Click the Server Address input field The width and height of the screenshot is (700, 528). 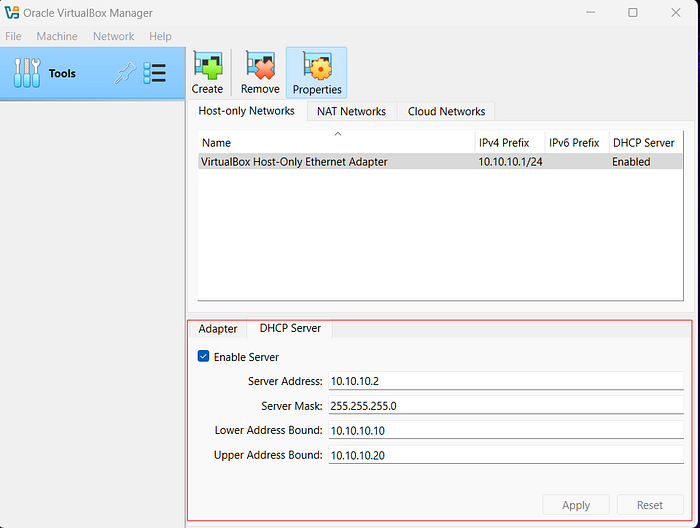[x=506, y=381]
